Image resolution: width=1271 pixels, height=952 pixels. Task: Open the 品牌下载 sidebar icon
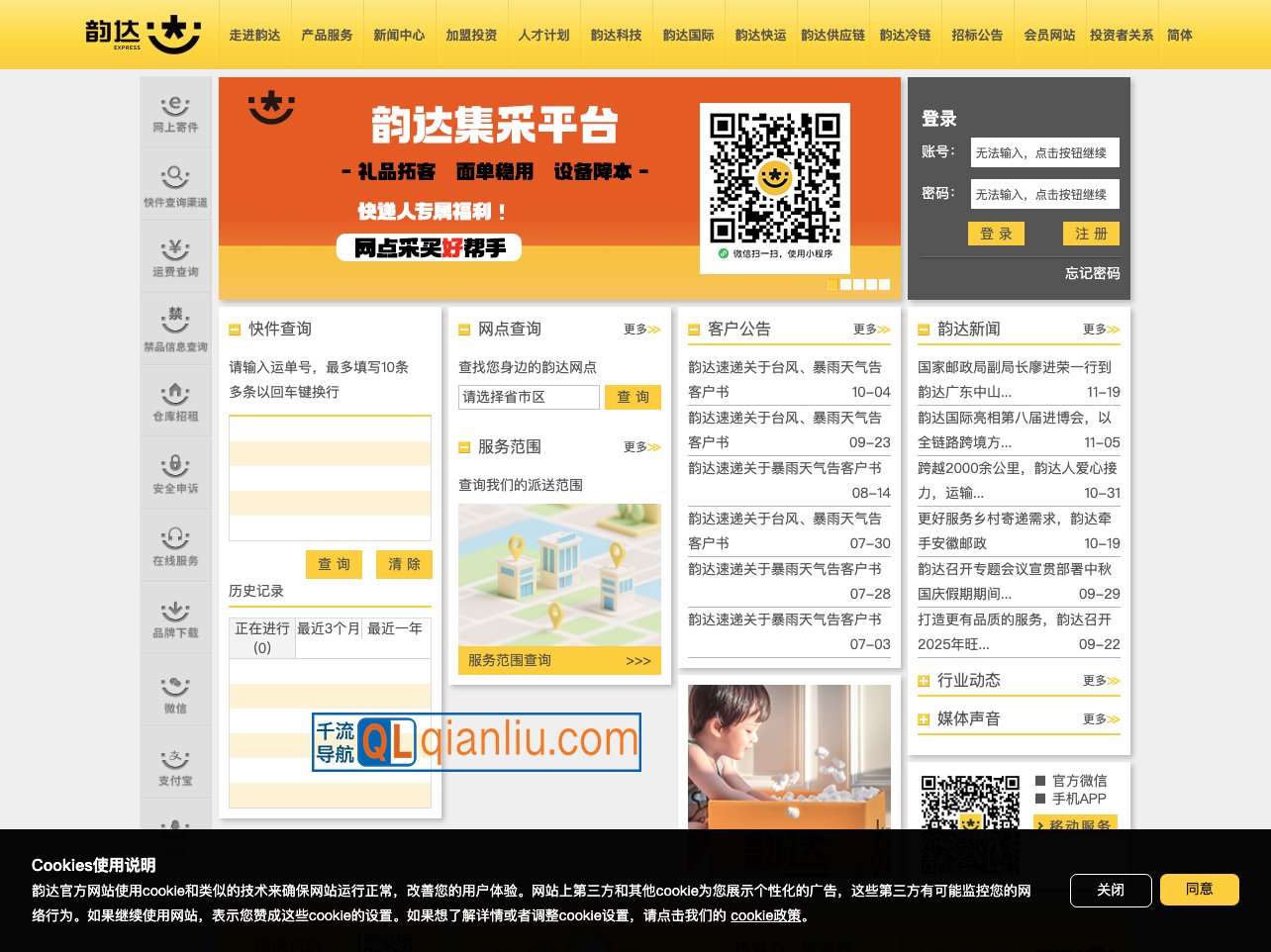pos(175,619)
